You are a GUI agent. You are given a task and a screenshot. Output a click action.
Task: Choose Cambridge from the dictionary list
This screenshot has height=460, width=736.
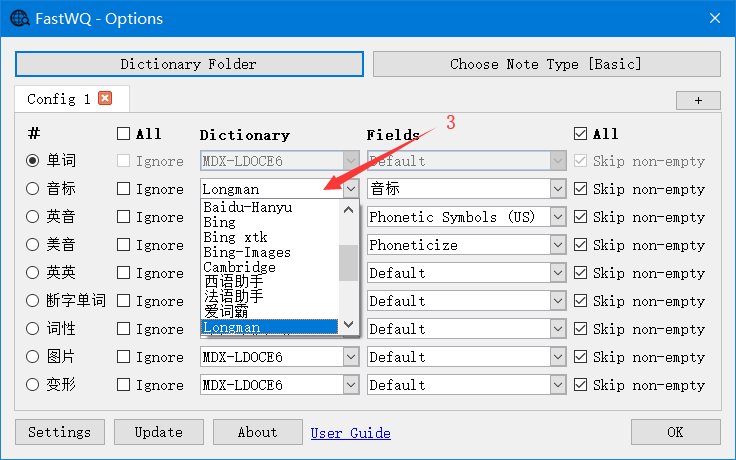239,268
